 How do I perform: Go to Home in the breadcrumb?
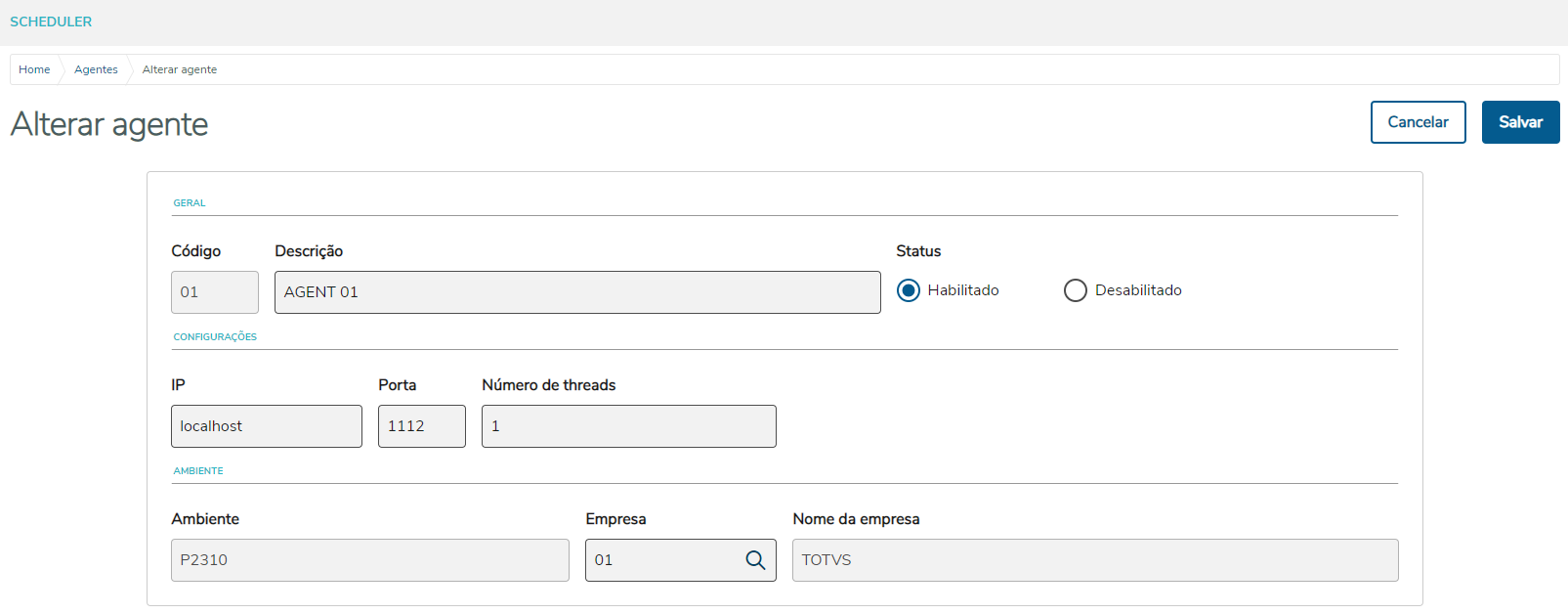34,69
